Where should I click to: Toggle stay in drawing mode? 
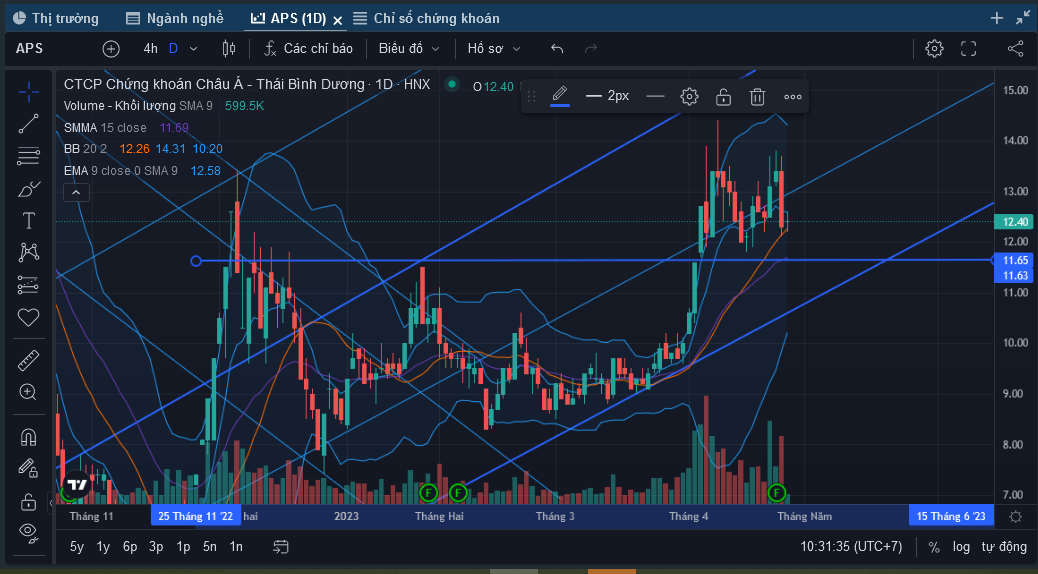coord(28,469)
